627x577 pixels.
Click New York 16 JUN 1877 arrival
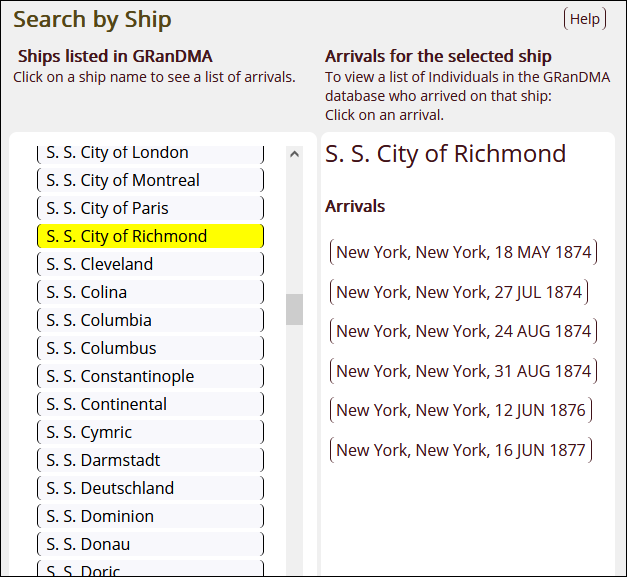click(460, 450)
